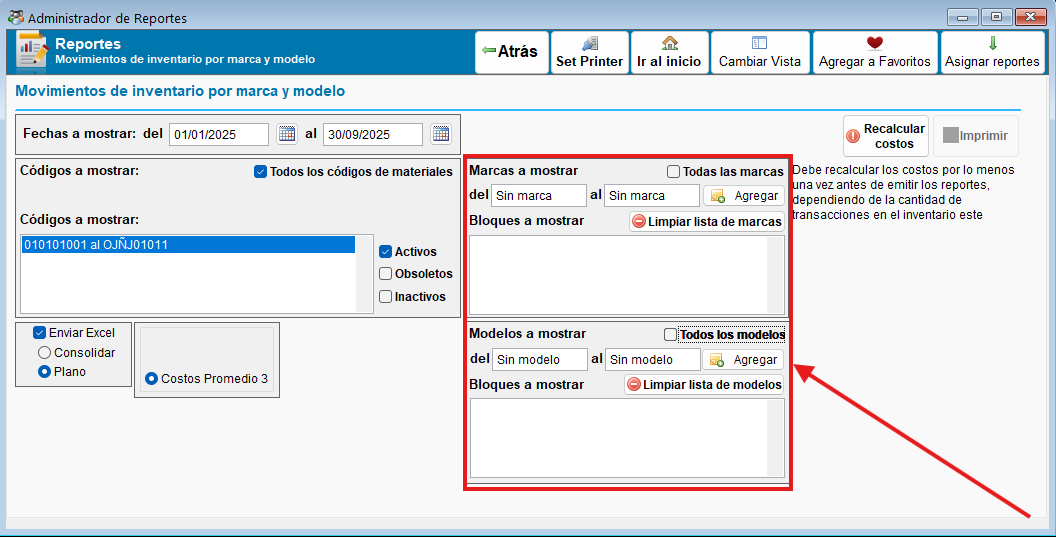Viewport: 1056px width, 540px height.
Task: Click the Debe recalcular los costos note
Action: [903, 193]
